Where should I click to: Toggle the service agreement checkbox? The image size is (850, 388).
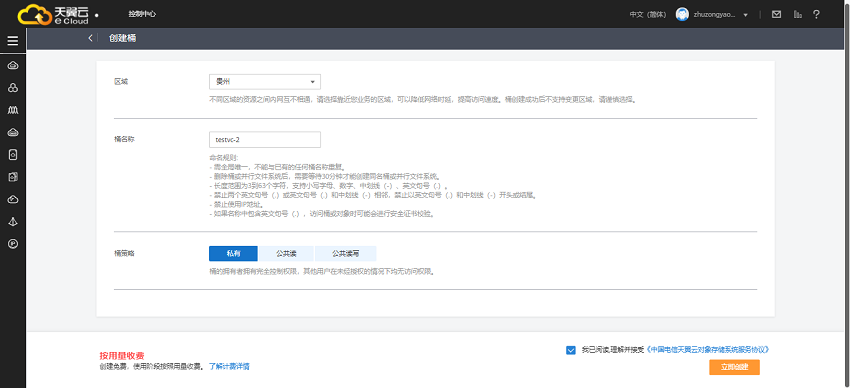click(x=570, y=350)
